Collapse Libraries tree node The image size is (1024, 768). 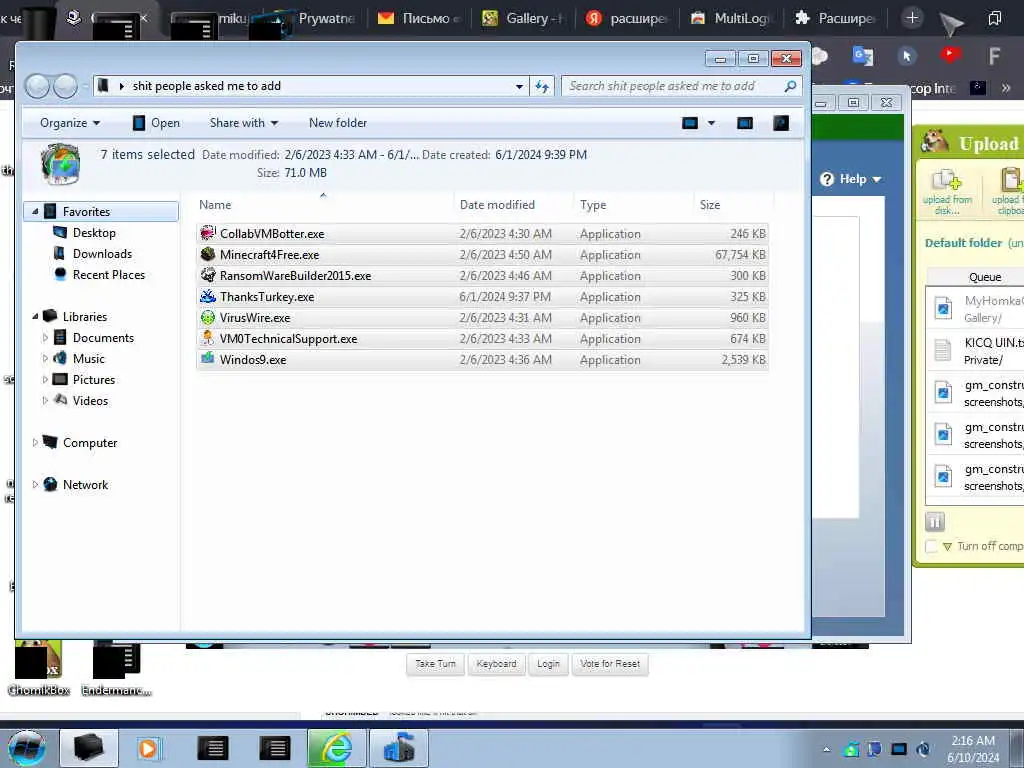[x=35, y=316]
